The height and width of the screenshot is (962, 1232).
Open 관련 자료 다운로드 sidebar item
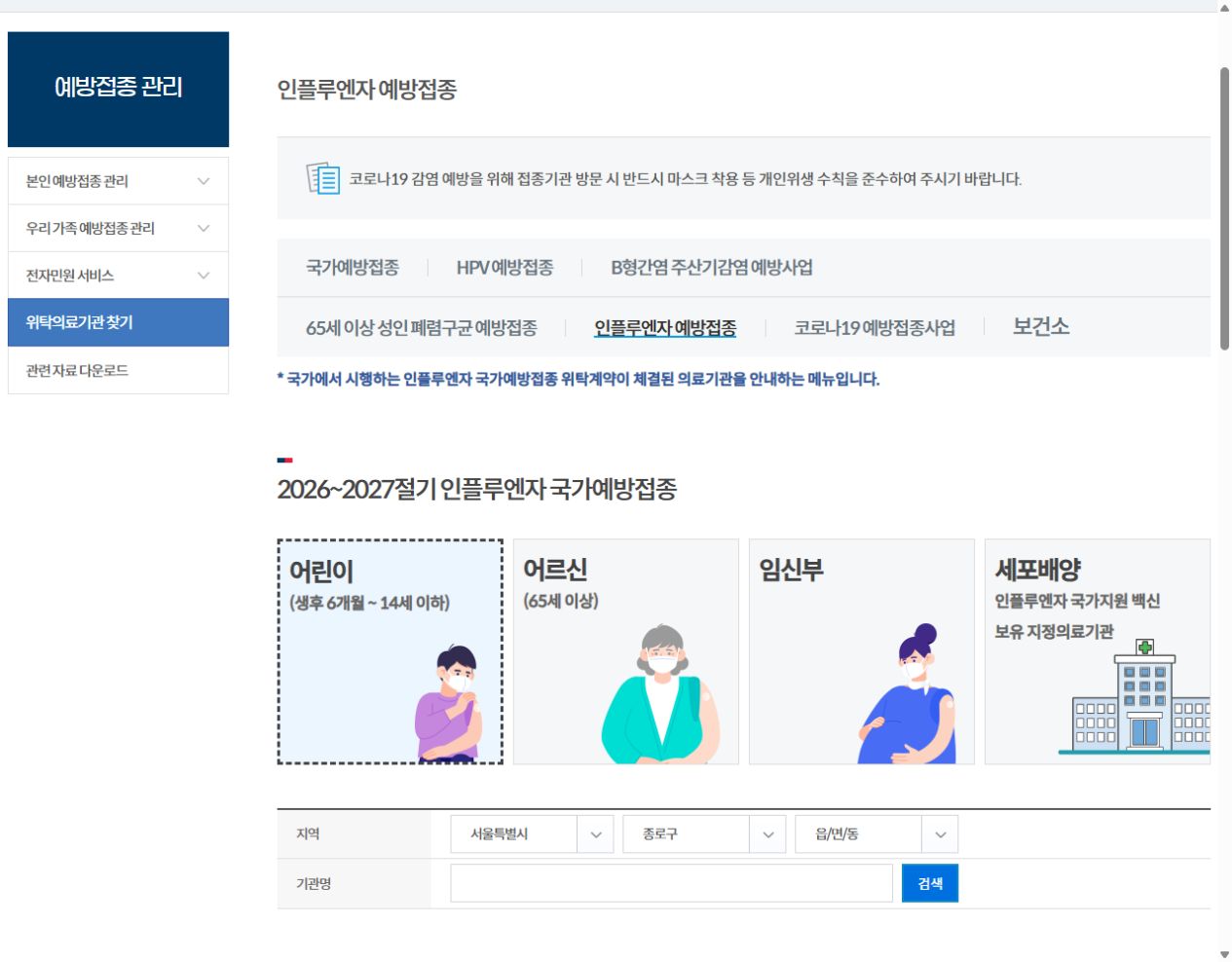coord(118,370)
